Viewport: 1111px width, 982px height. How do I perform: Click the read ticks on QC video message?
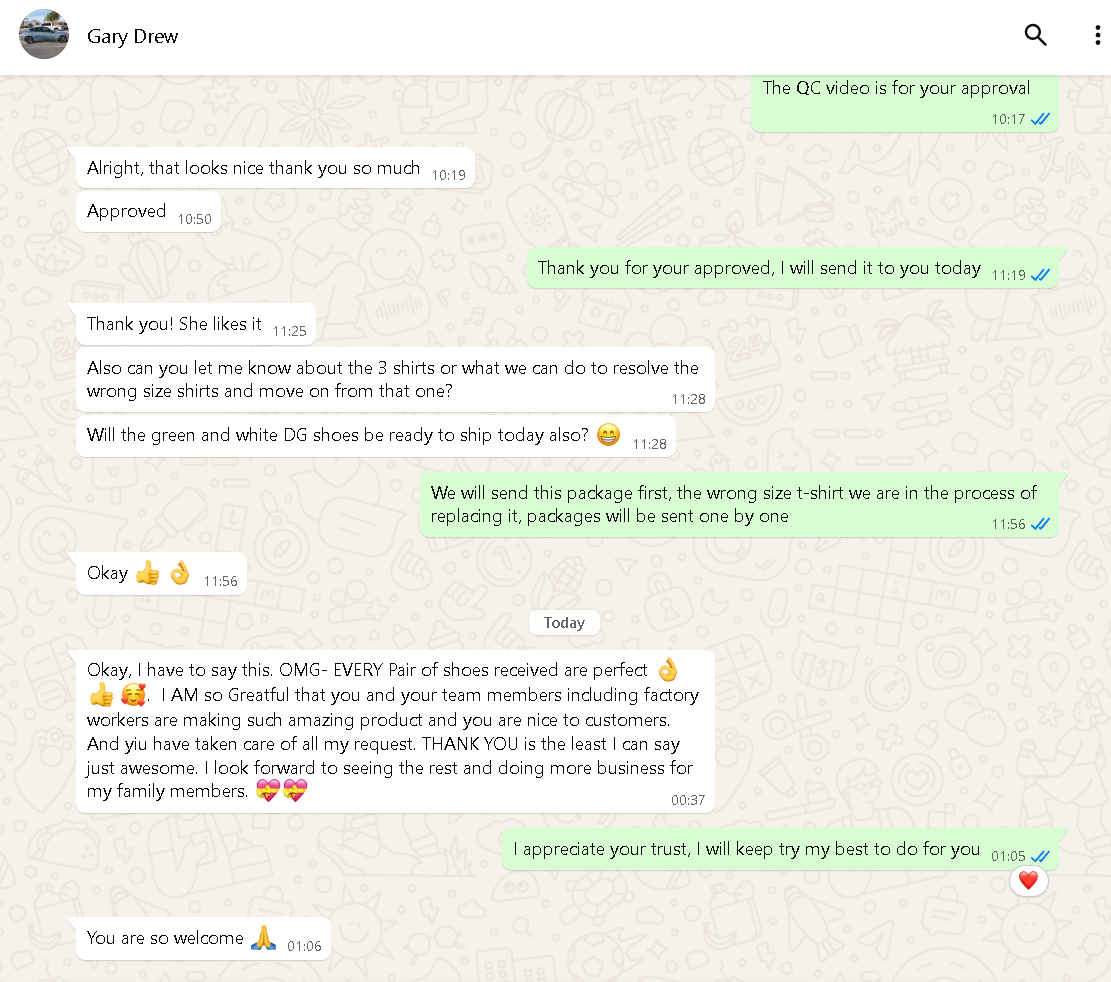[1040, 119]
